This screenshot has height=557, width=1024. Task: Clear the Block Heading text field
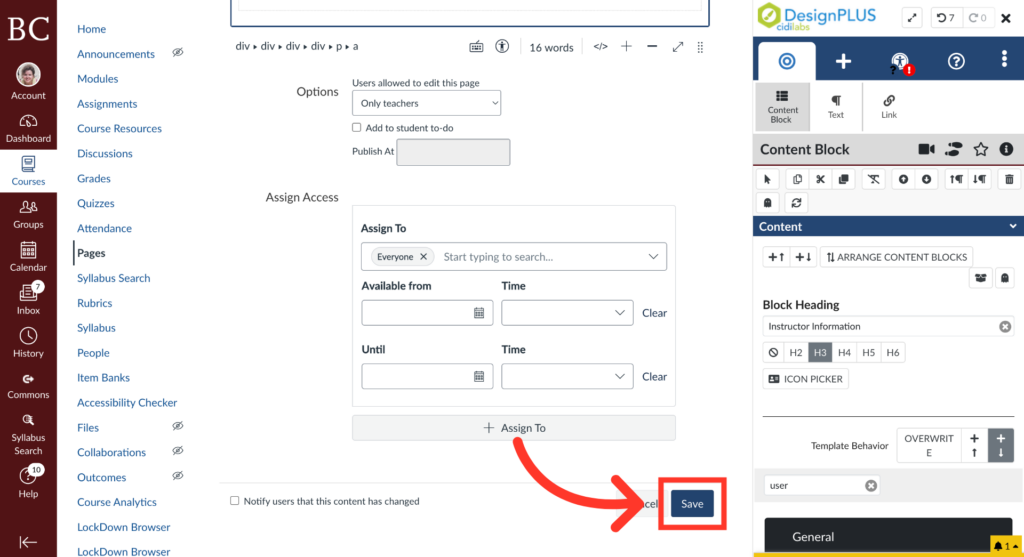(x=1004, y=326)
